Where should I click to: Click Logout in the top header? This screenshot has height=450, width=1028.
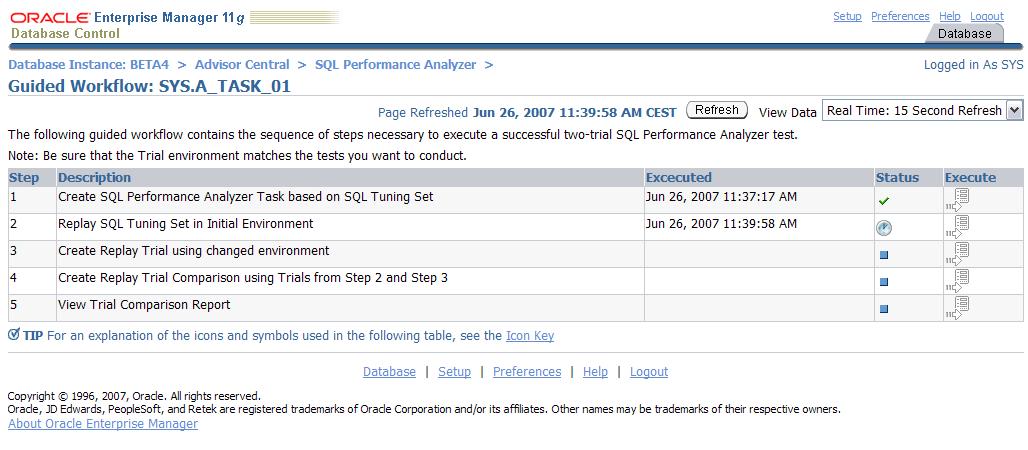click(x=986, y=16)
